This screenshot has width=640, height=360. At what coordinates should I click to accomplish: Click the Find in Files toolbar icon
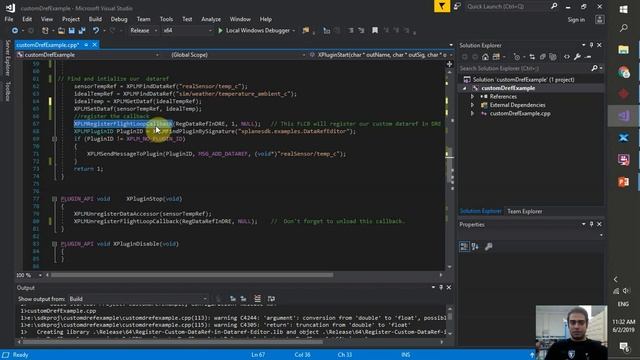pyautogui.click(x=306, y=31)
